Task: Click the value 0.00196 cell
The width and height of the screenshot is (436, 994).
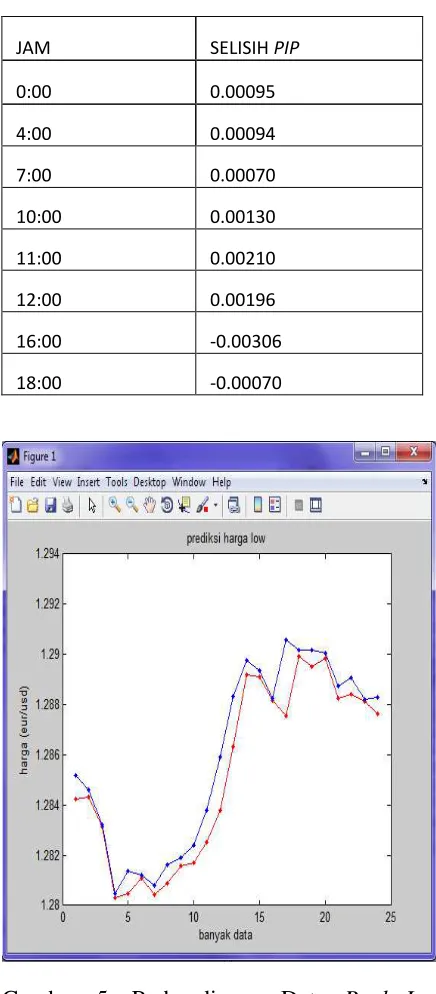Action: pyautogui.click(x=309, y=291)
